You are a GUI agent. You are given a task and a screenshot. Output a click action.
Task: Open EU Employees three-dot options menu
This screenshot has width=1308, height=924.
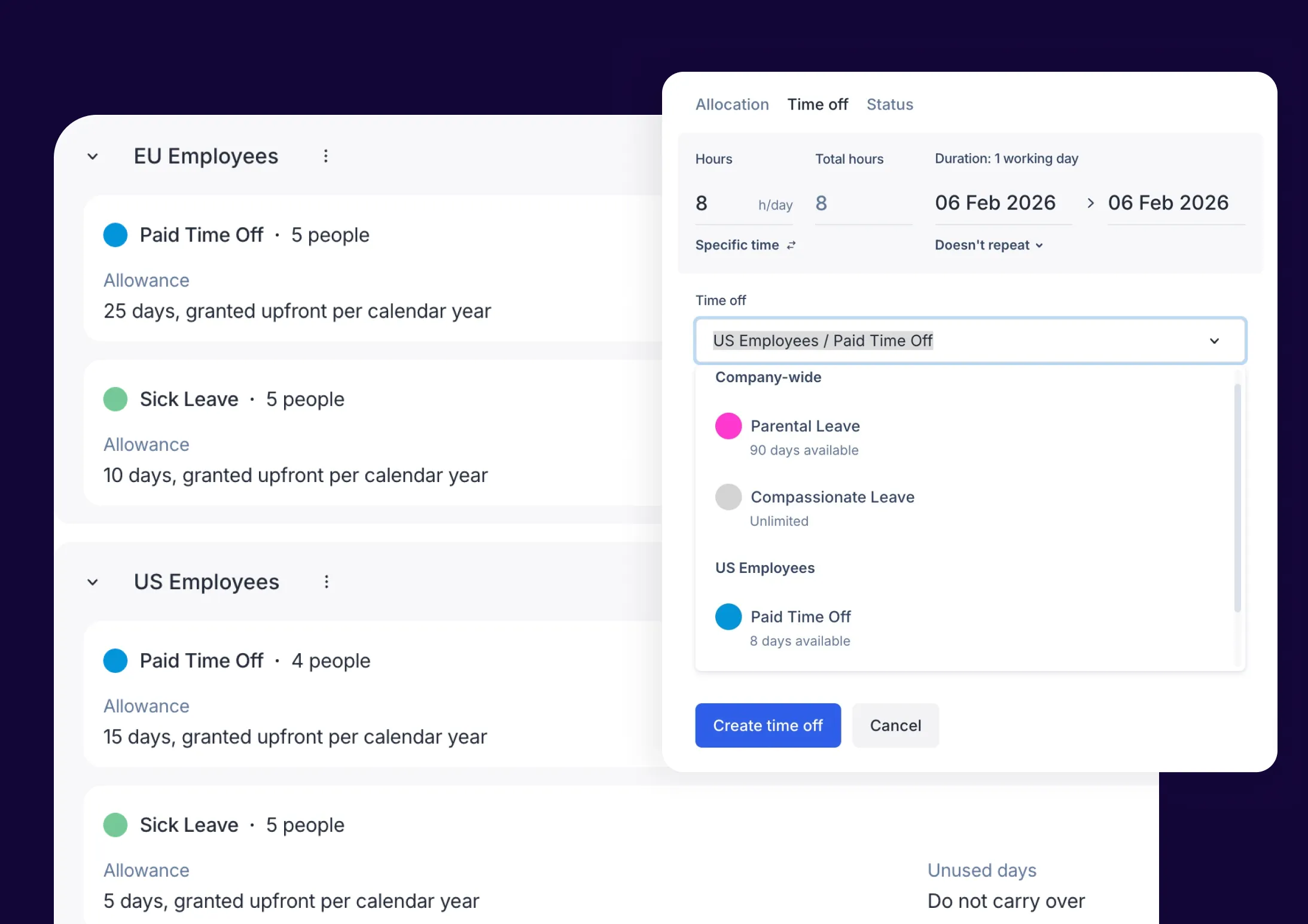click(325, 156)
